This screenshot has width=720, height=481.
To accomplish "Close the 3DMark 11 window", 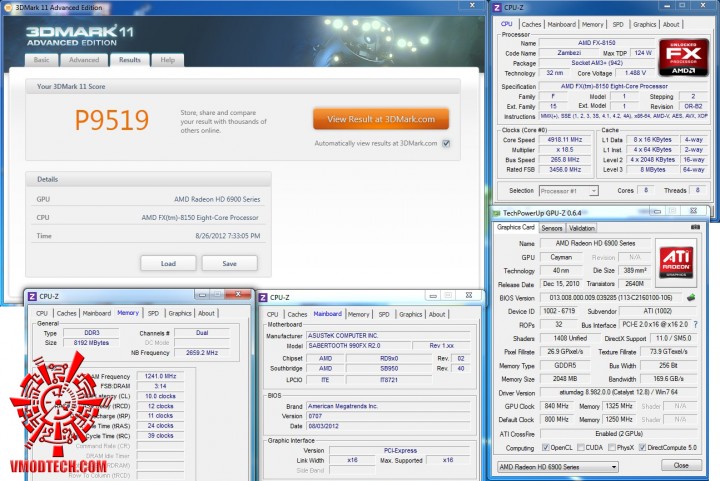I will coord(472,5).
